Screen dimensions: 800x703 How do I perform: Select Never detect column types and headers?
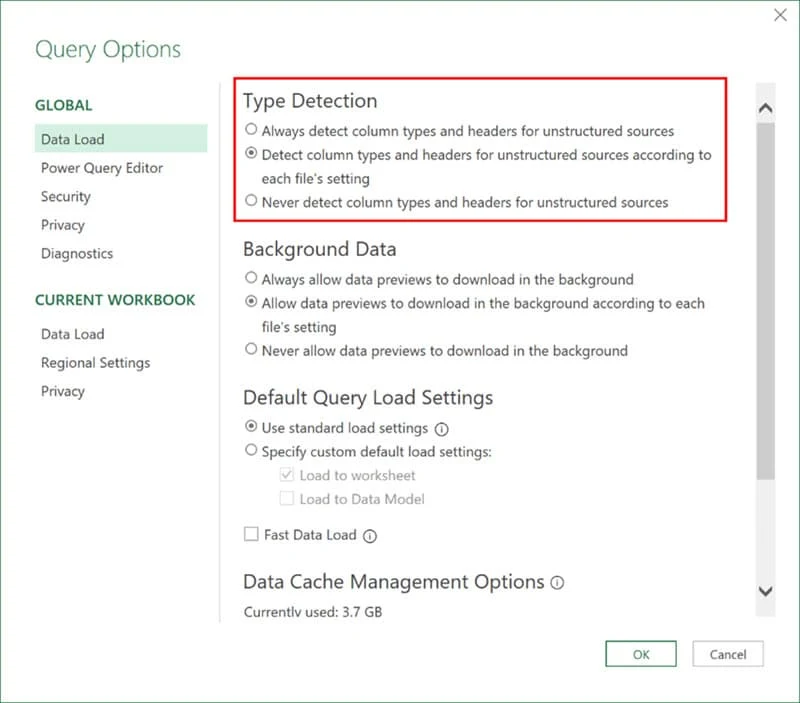tap(251, 200)
